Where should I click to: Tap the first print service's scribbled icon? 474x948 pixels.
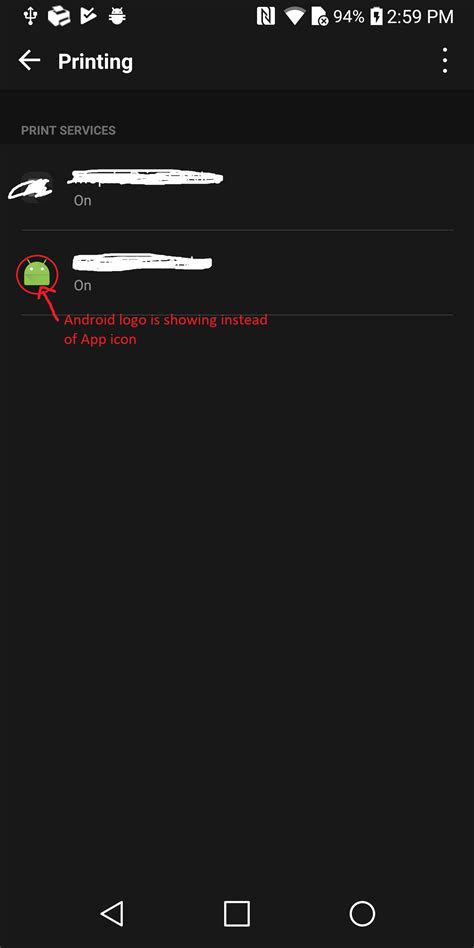(30, 187)
